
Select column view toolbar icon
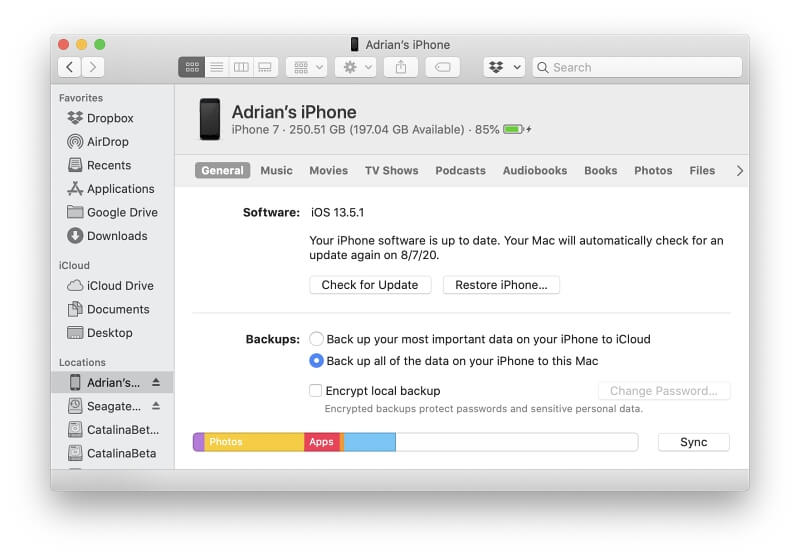[240, 67]
